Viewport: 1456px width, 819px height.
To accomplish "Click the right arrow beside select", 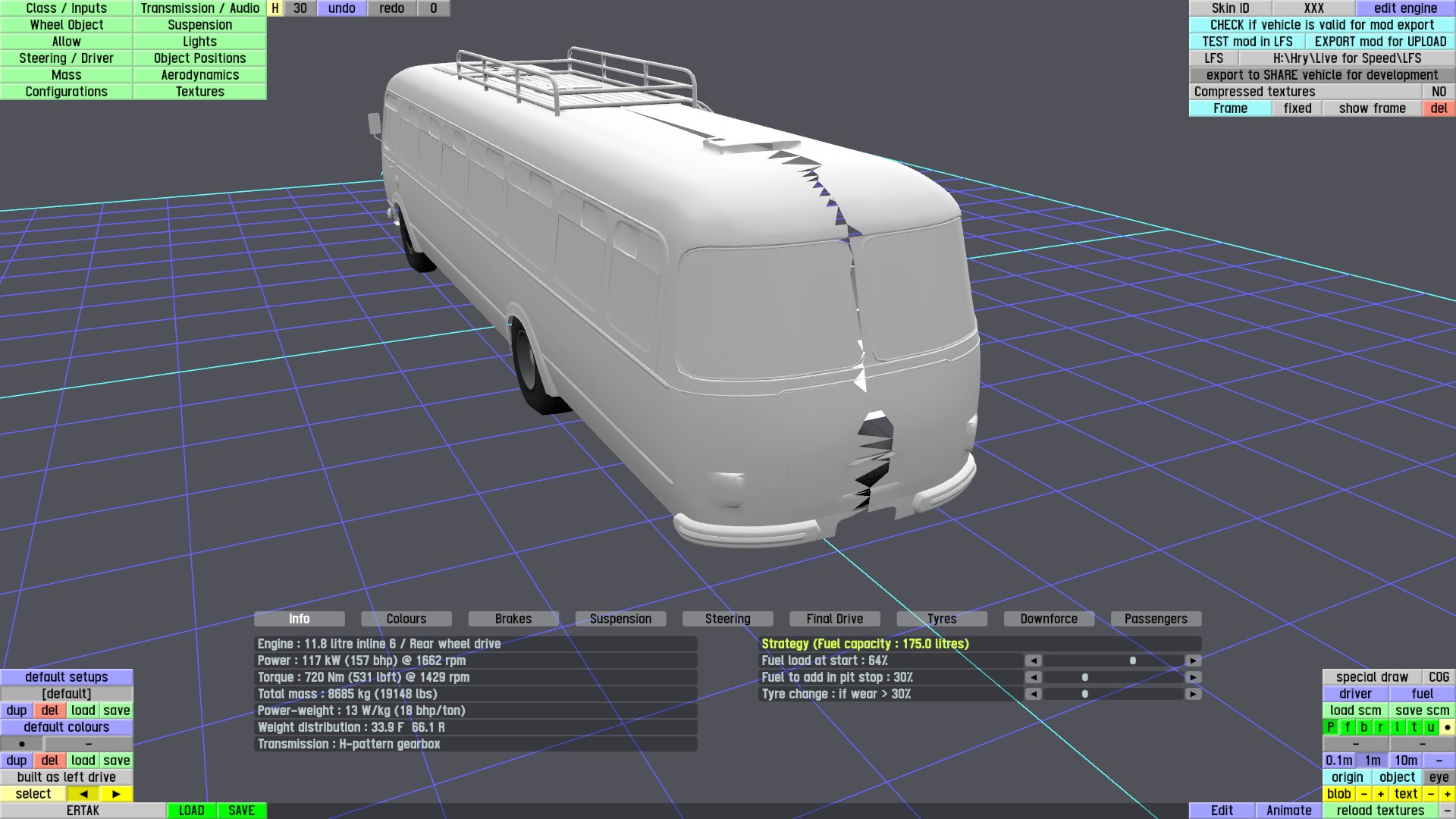I will tap(116, 794).
